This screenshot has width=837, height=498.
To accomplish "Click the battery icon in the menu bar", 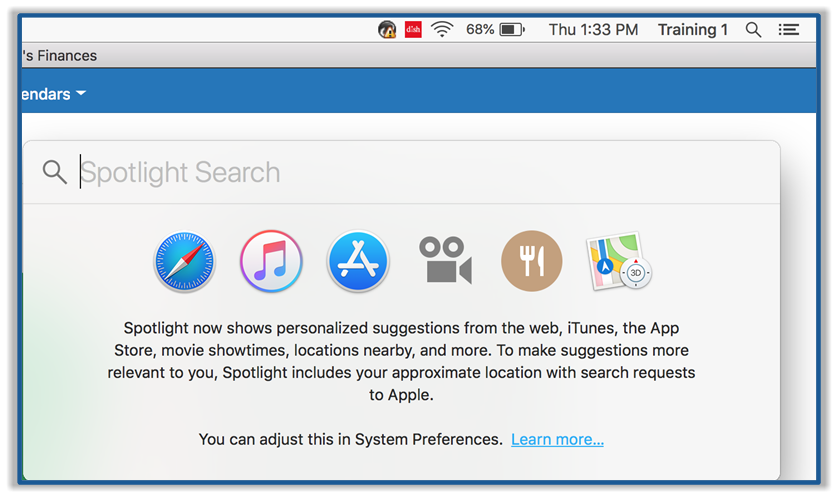I will click(x=512, y=30).
